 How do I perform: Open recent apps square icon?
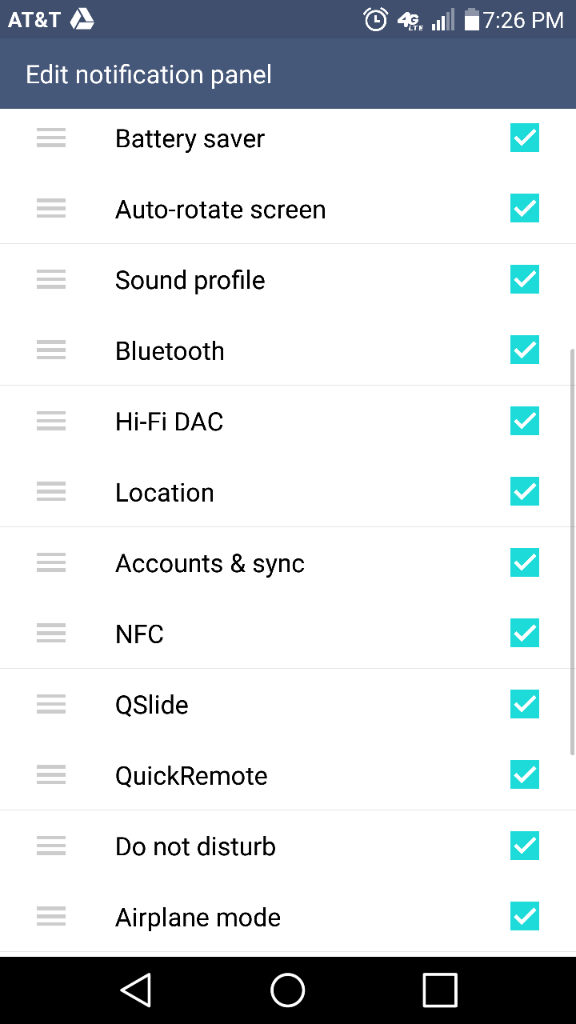click(x=440, y=990)
